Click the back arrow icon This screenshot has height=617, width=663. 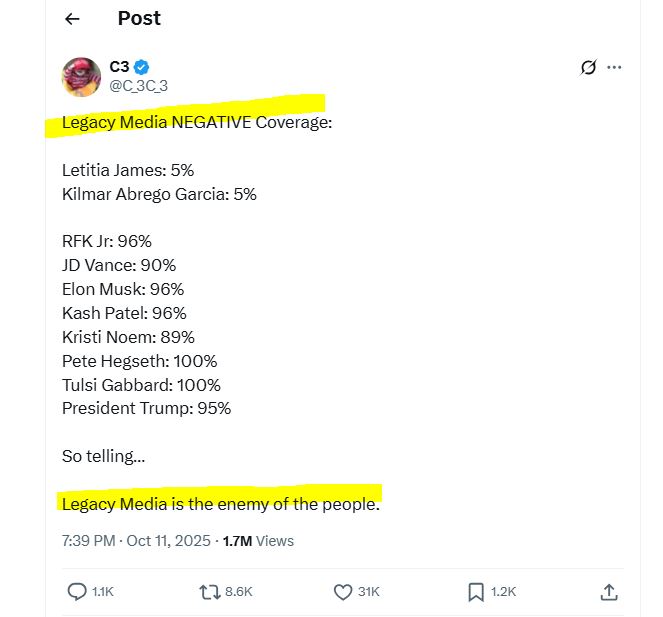tap(72, 19)
